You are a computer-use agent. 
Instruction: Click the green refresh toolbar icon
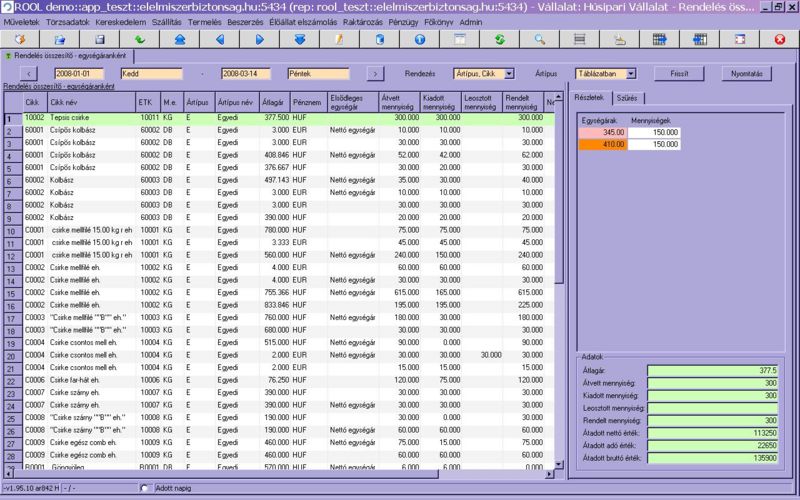tap(499, 39)
